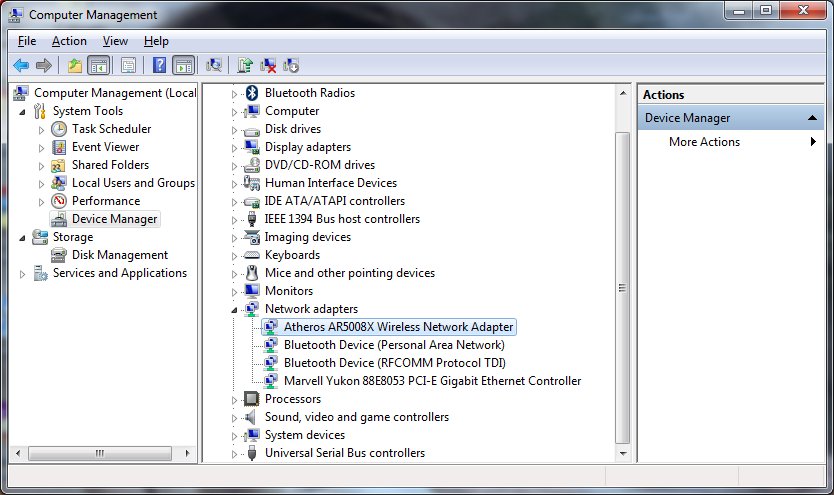The image size is (834, 495).
Task: Click the Universal Serial Bus controllers icon
Action: point(252,452)
